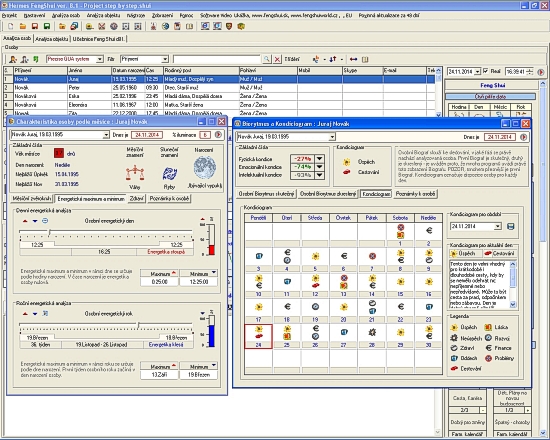Click the horizontal double-arrow icon in Osoby toolbar
Image resolution: width=550 pixels, height=440 pixels.
coord(354,59)
